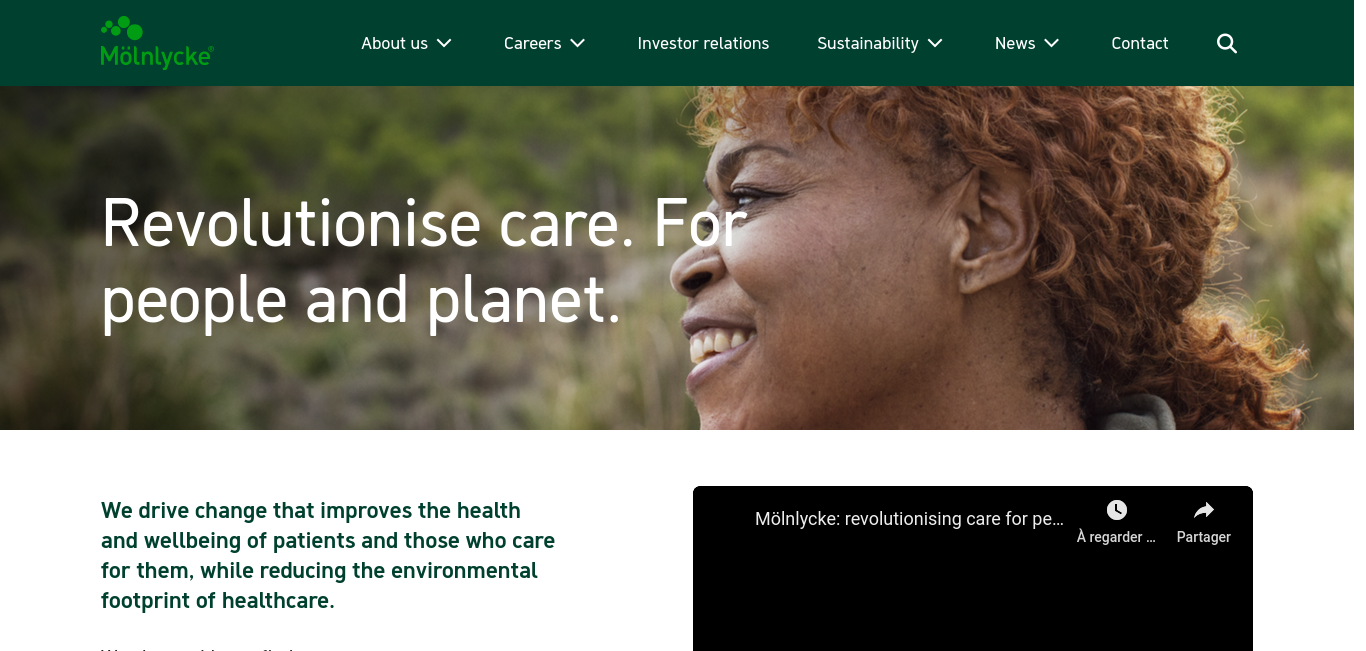Click the video title Mölnlycke: revolutionising care
Image resolution: width=1366 pixels, height=651 pixels.
(x=909, y=519)
